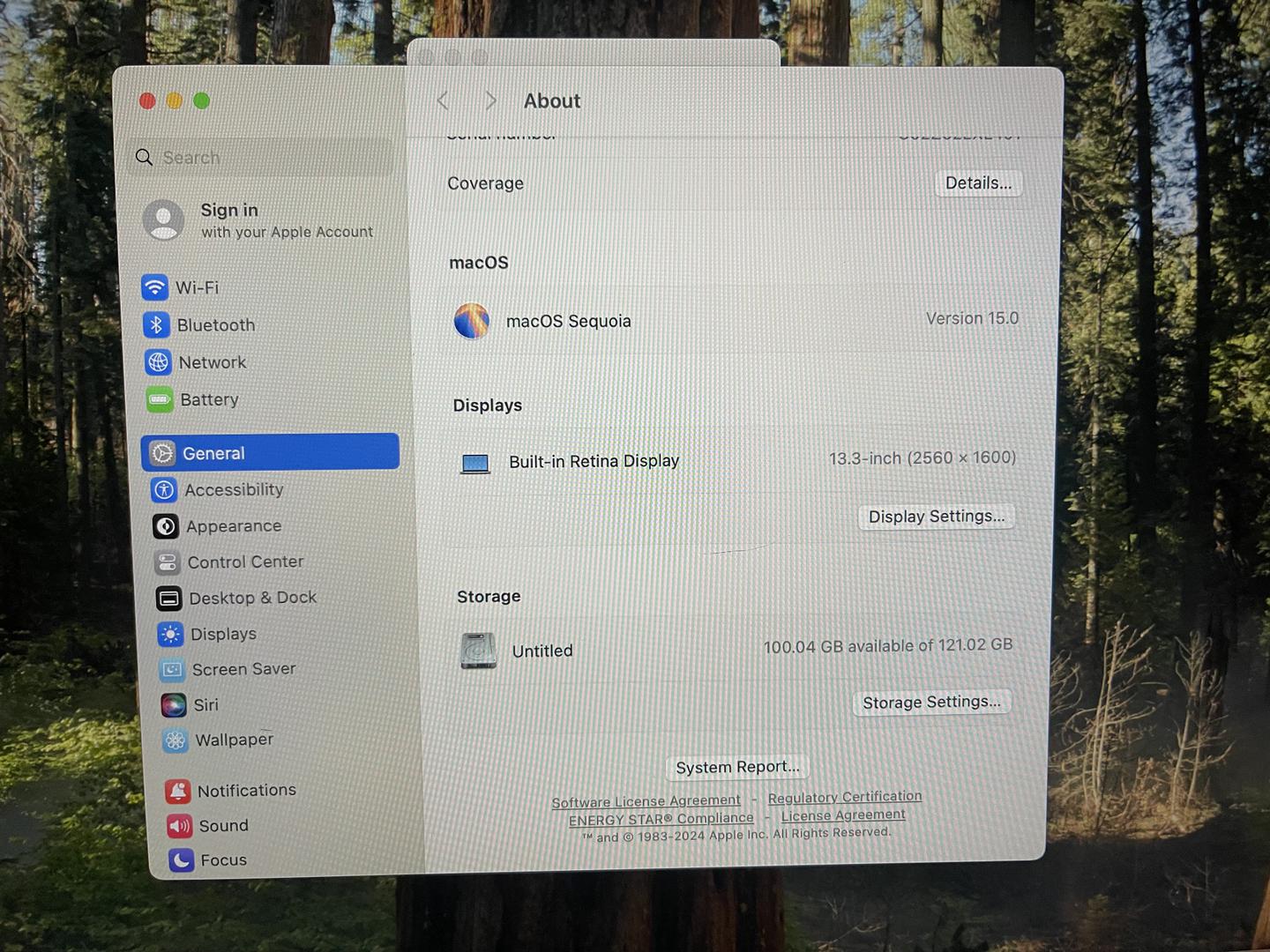Open Coverage Details button
Image resolution: width=1270 pixels, height=952 pixels.
(978, 183)
